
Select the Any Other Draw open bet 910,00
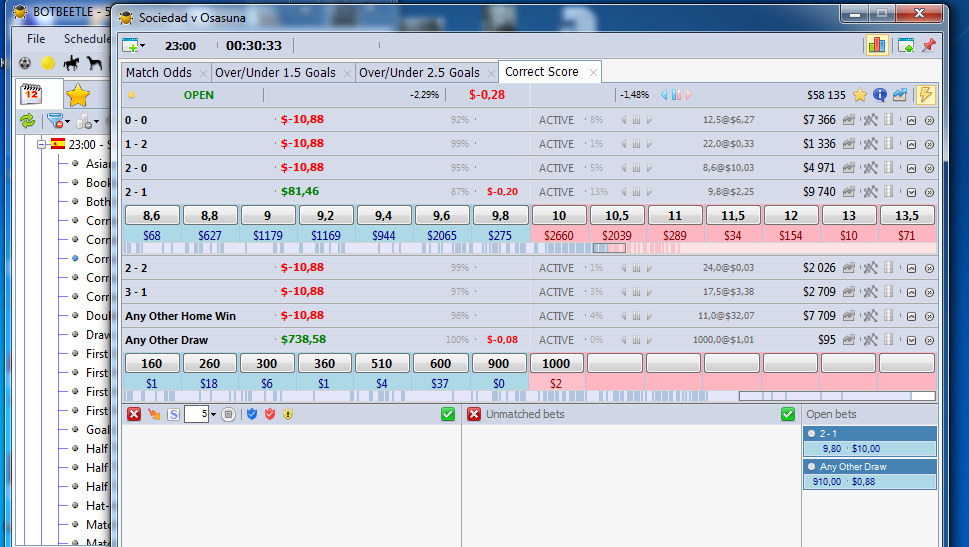(870, 481)
